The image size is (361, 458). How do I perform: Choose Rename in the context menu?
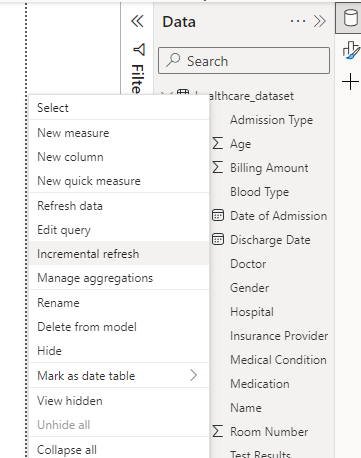point(119,303)
